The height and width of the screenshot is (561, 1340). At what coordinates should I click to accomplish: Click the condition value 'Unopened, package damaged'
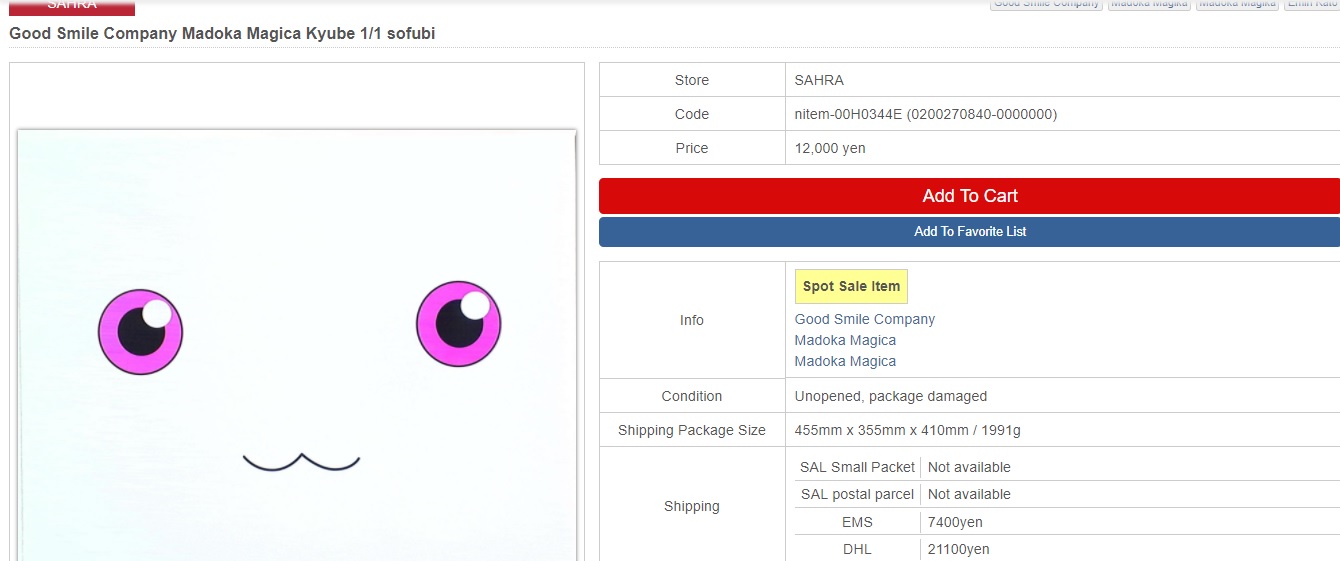point(890,396)
